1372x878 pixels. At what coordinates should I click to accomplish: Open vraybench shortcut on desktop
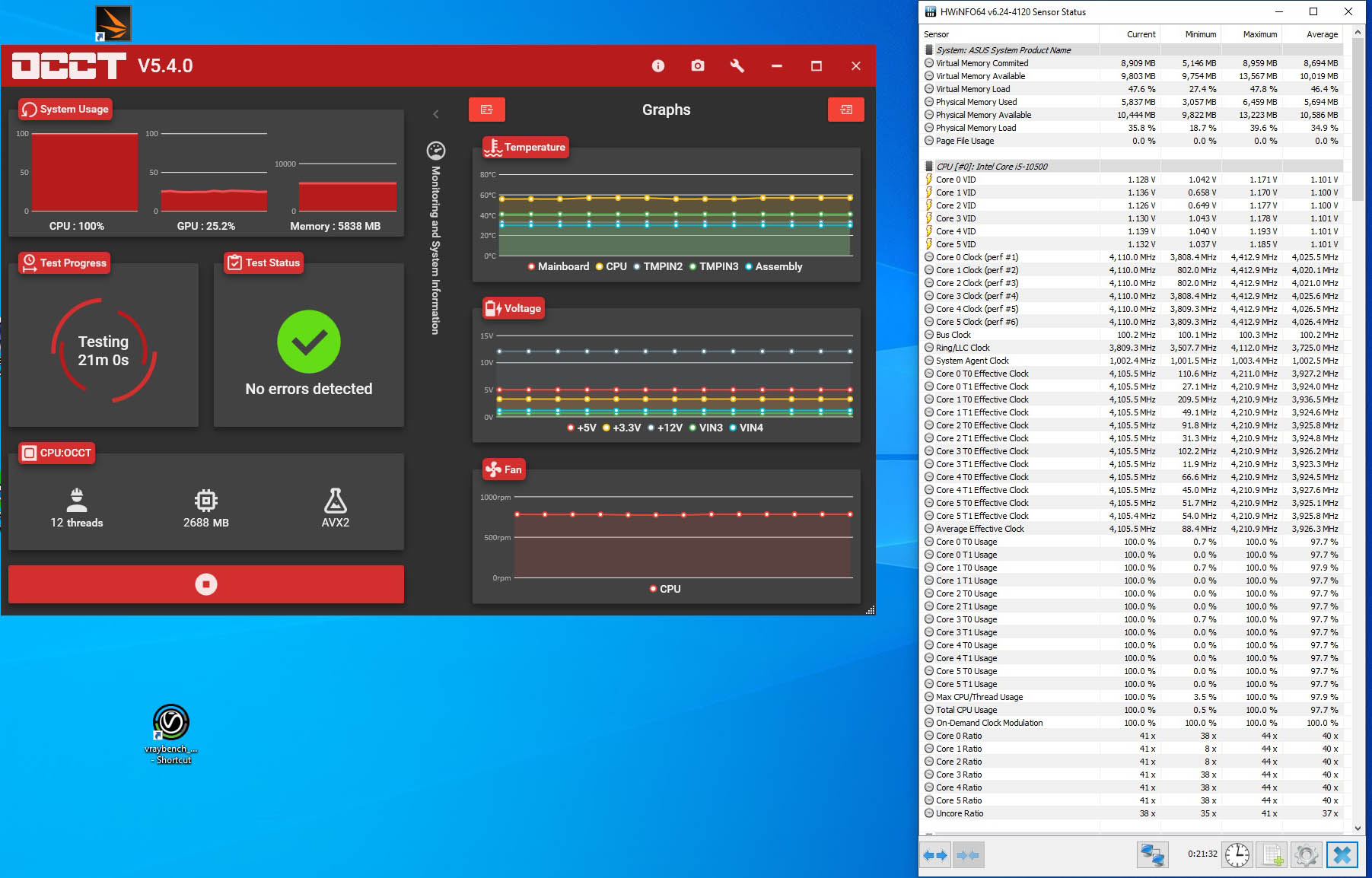[x=171, y=734]
